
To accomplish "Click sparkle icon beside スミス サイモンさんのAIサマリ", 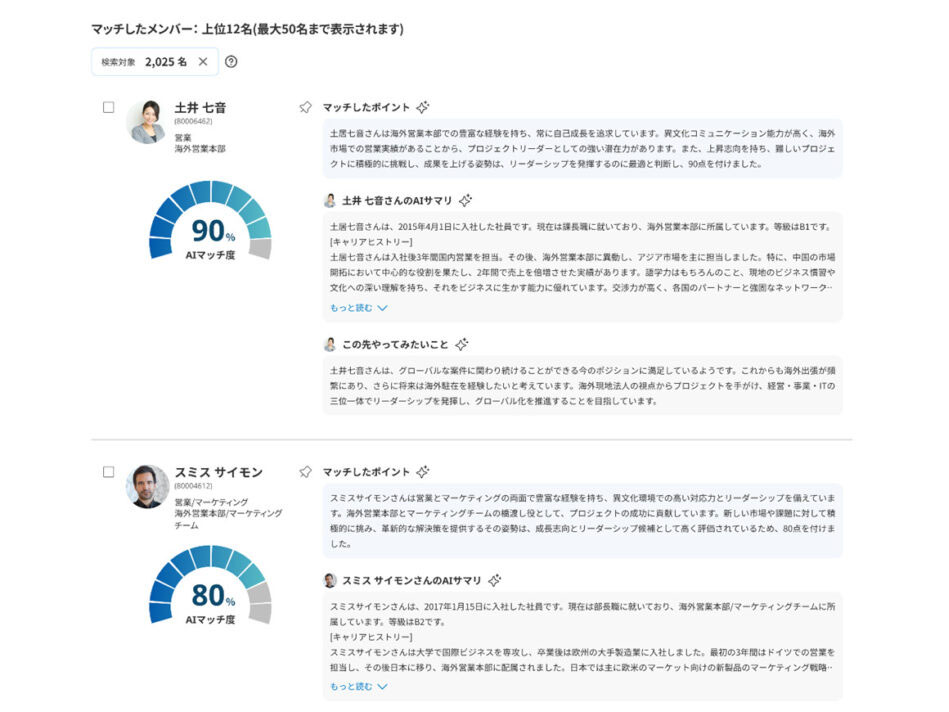I will pos(494,580).
